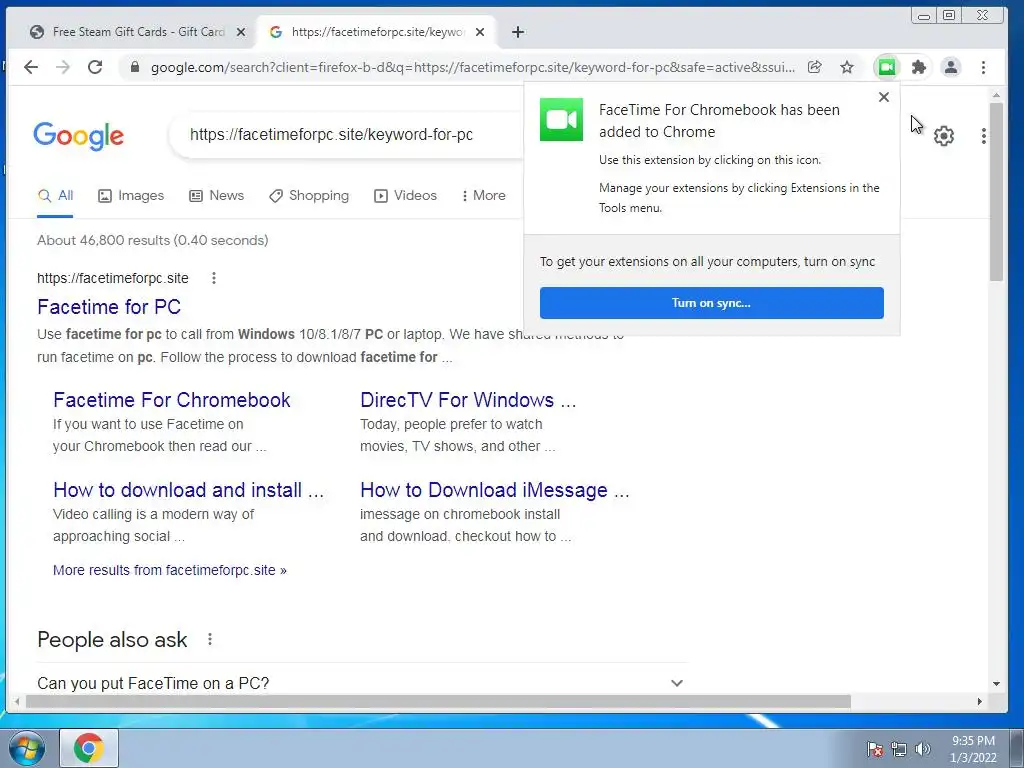Click the network tray icon
Viewport: 1024px width, 768px height.
coord(899,749)
